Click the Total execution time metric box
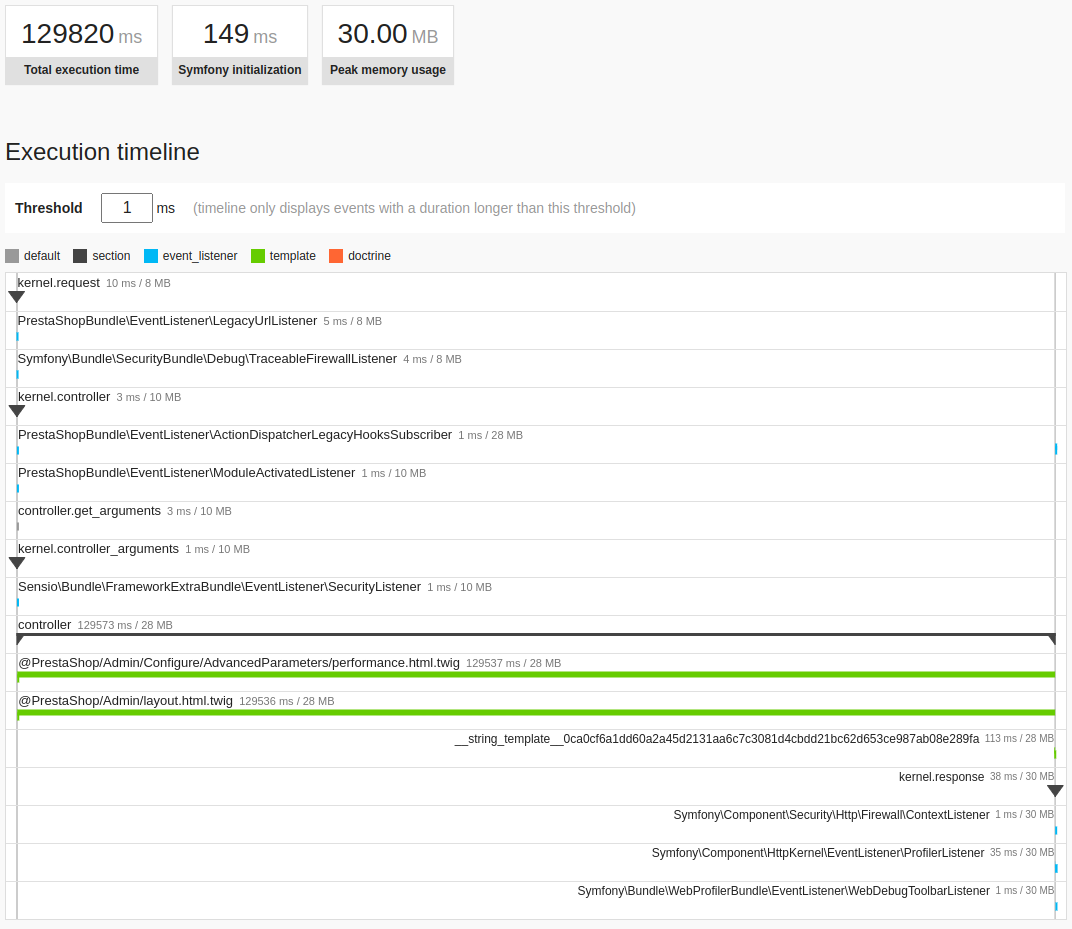The image size is (1072, 929). [x=81, y=45]
